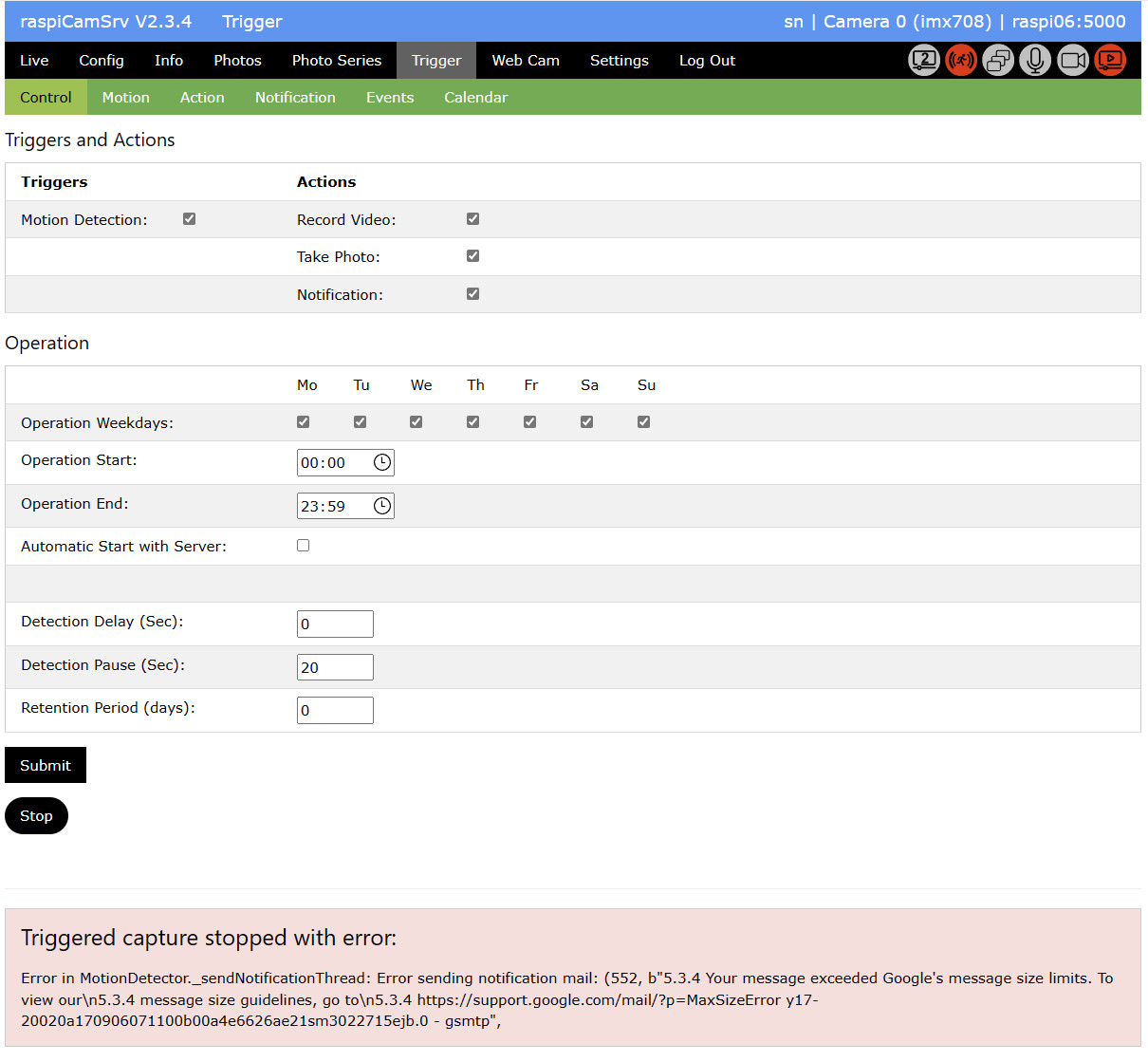Click the red motion detection status icon

click(x=961, y=61)
